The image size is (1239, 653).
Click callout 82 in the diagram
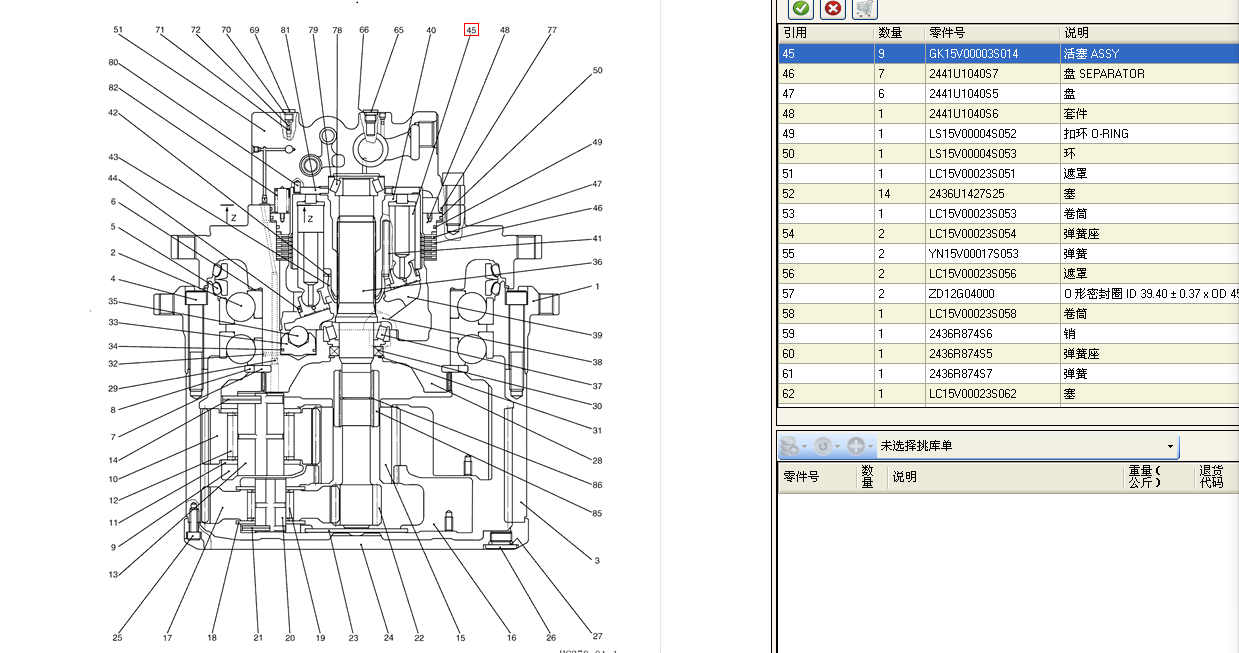tap(113, 88)
